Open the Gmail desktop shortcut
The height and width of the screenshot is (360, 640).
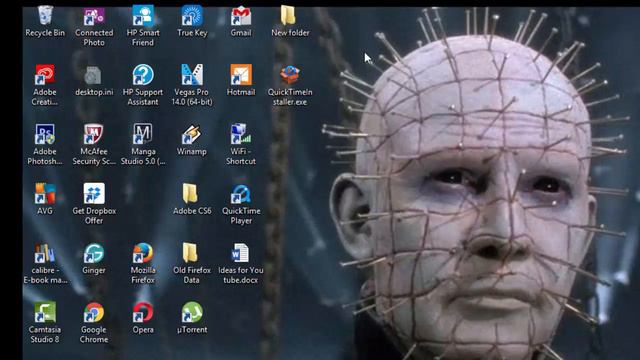click(x=241, y=16)
